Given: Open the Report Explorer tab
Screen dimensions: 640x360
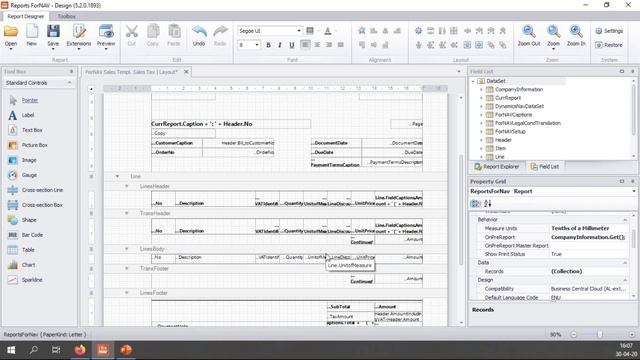Looking at the screenshot, I should tap(497, 167).
